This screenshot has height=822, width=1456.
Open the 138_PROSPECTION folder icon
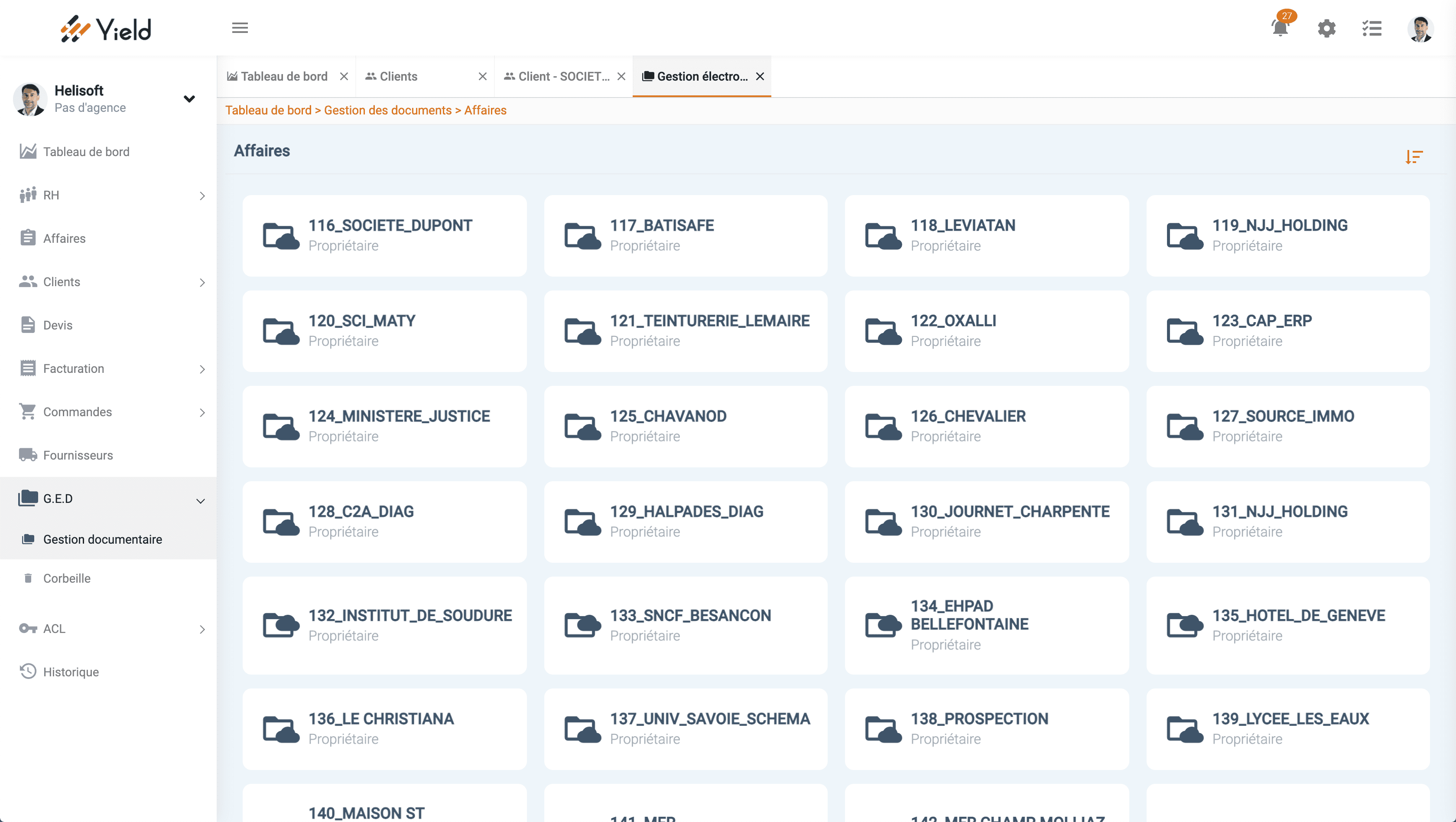[x=884, y=729]
